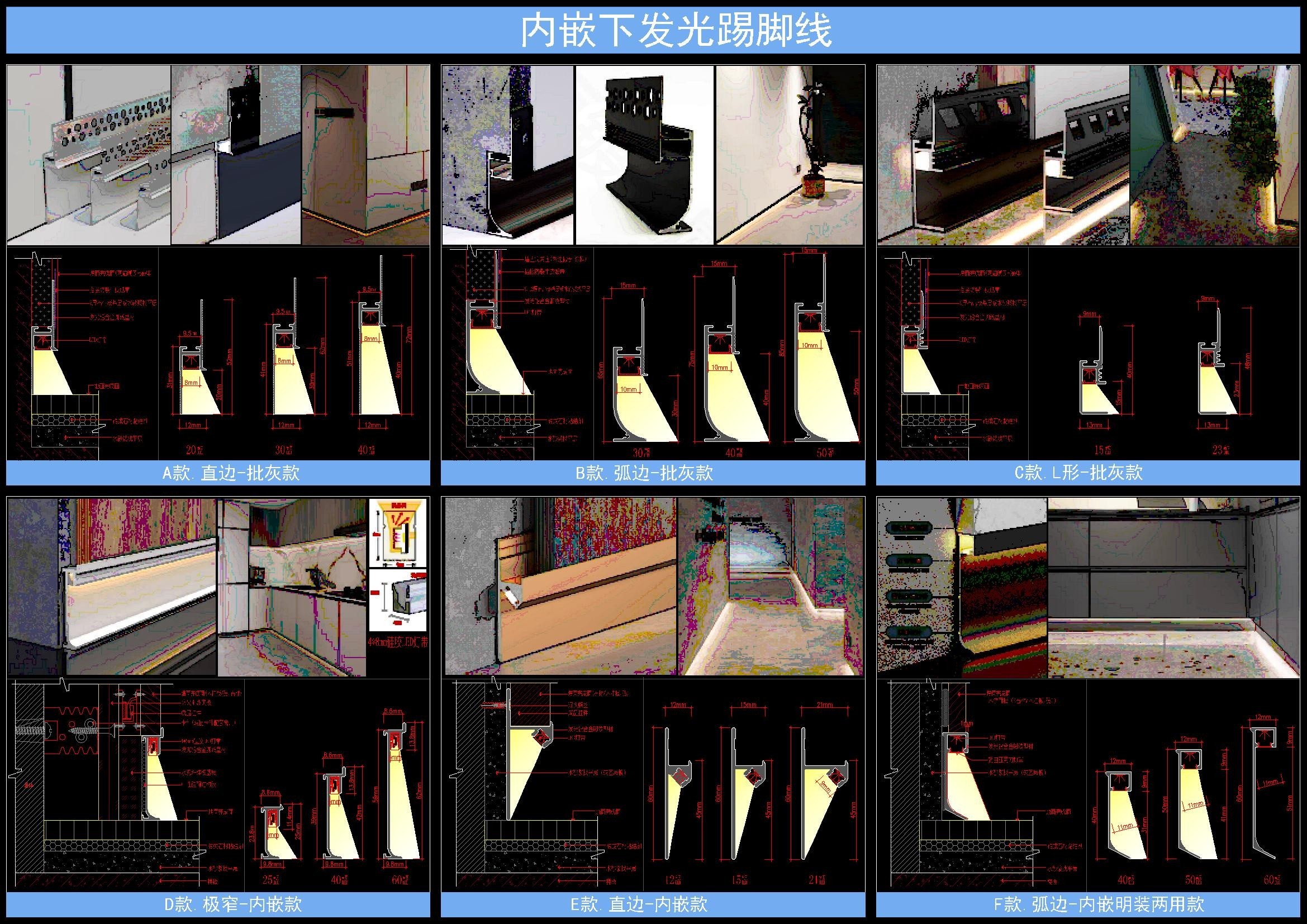1307x924 pixels.
Task: Open the wooden skirting board photo in panel E
Action: click(x=560, y=587)
